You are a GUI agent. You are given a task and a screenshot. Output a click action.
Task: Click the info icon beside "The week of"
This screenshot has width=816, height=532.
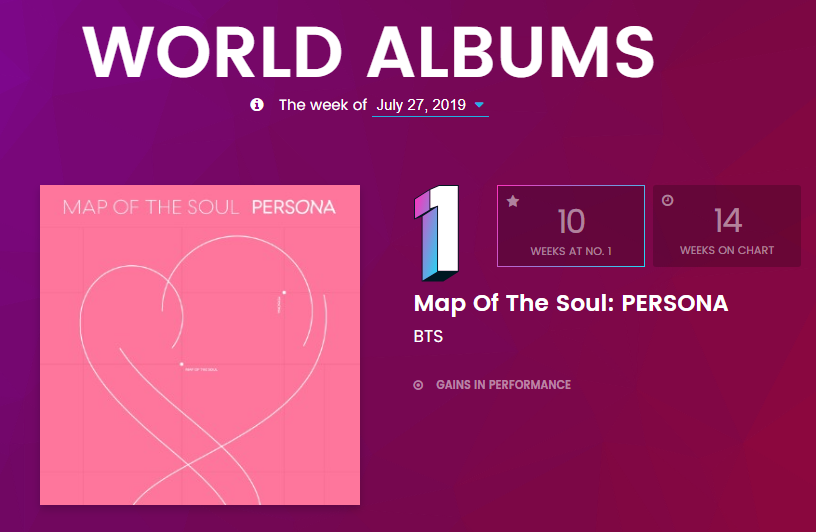point(257,104)
